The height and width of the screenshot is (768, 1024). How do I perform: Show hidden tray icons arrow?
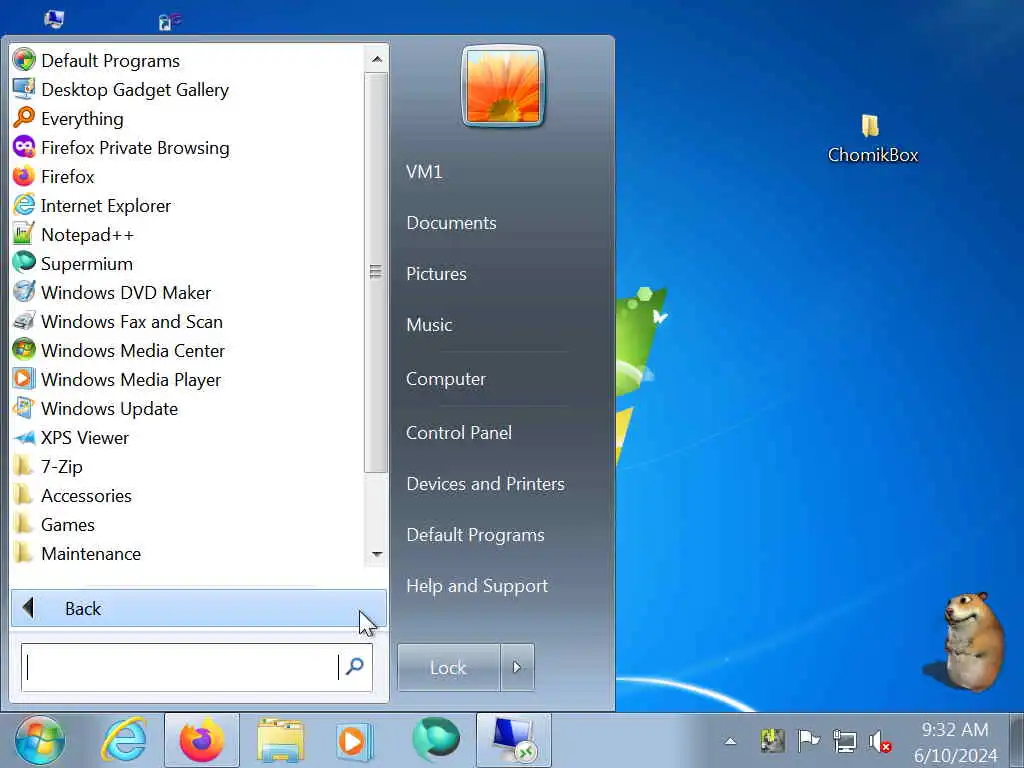pyautogui.click(x=731, y=741)
